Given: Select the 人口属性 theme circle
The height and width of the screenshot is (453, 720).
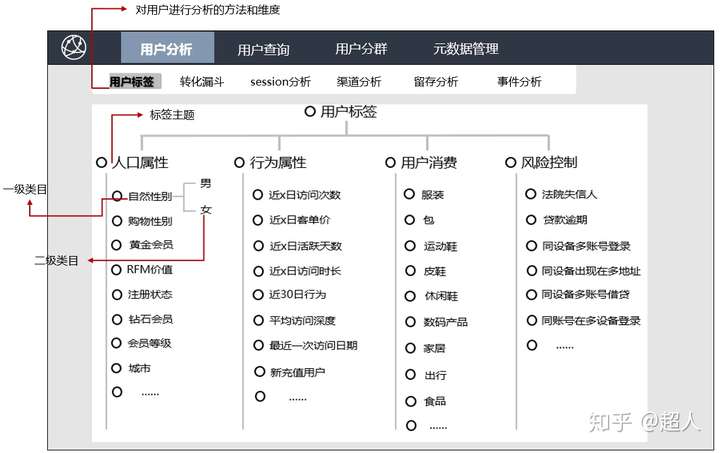Looking at the screenshot, I should coord(101,162).
